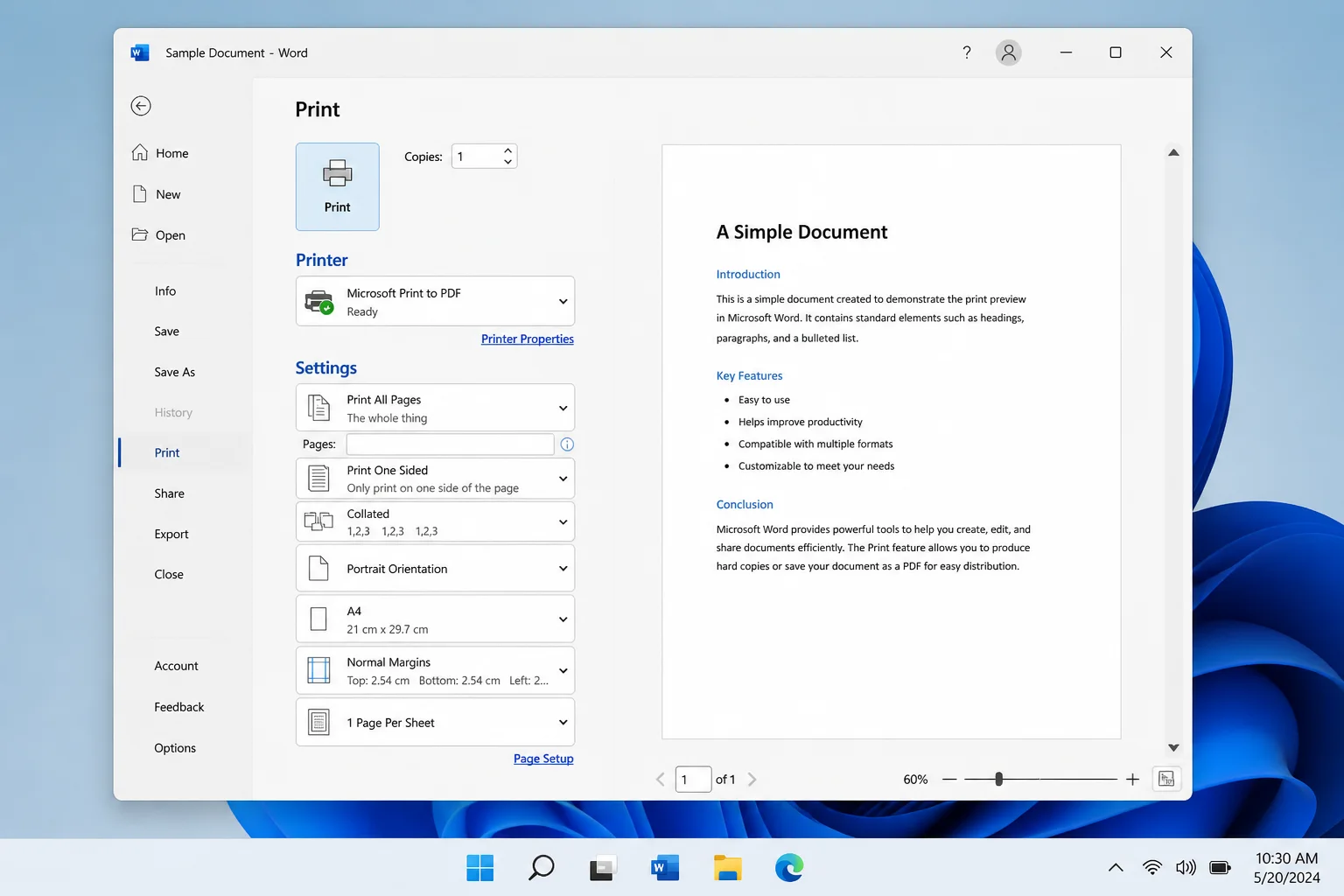
Task: Click the Wi-Fi tray icon
Action: pyautogui.click(x=1152, y=868)
